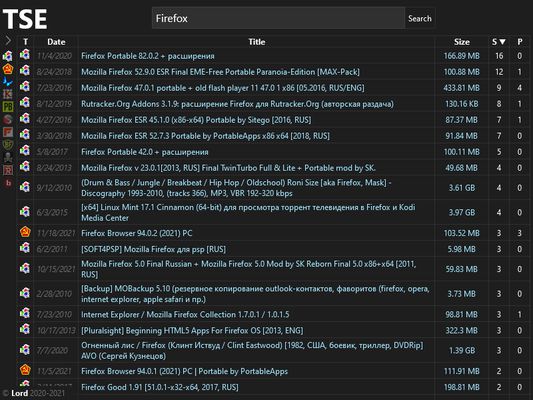Open Firefox Good 1.91 link

160,387
